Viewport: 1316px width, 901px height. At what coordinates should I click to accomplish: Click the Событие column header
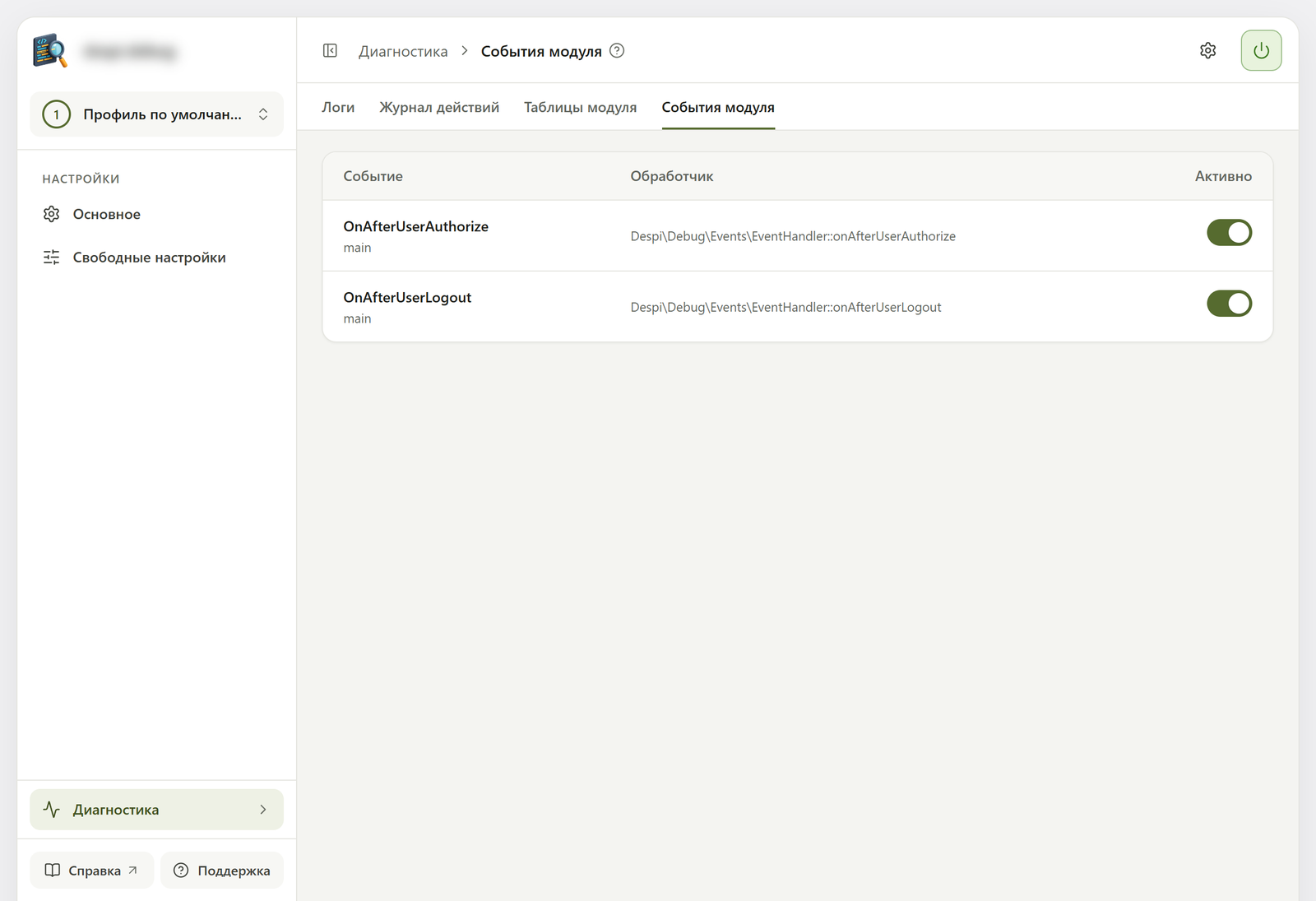(373, 176)
